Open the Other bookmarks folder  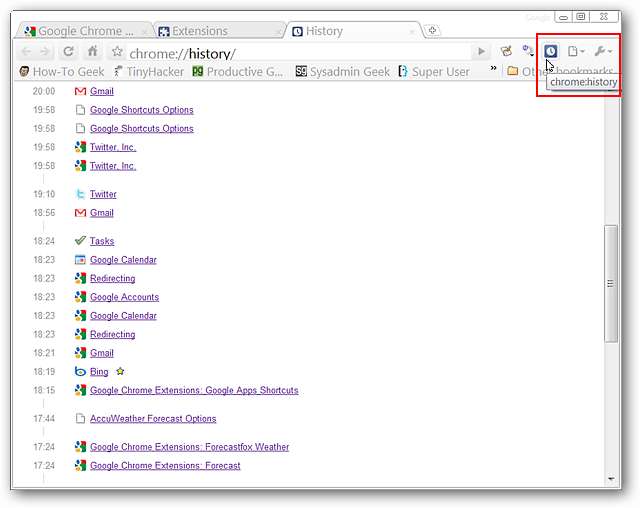click(x=560, y=72)
